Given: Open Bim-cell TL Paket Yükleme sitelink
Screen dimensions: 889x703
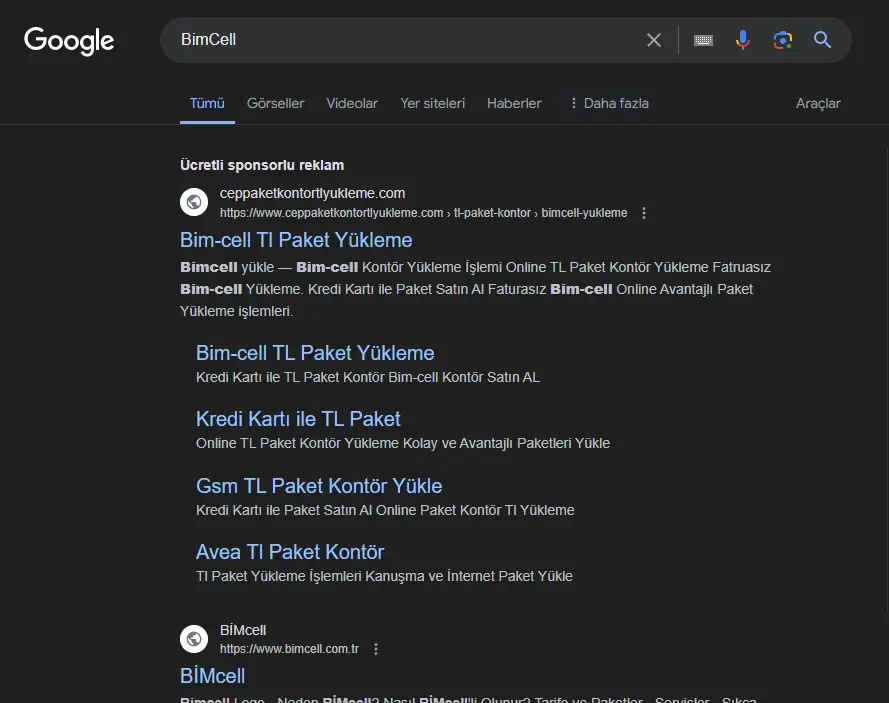Looking at the screenshot, I should (315, 353).
